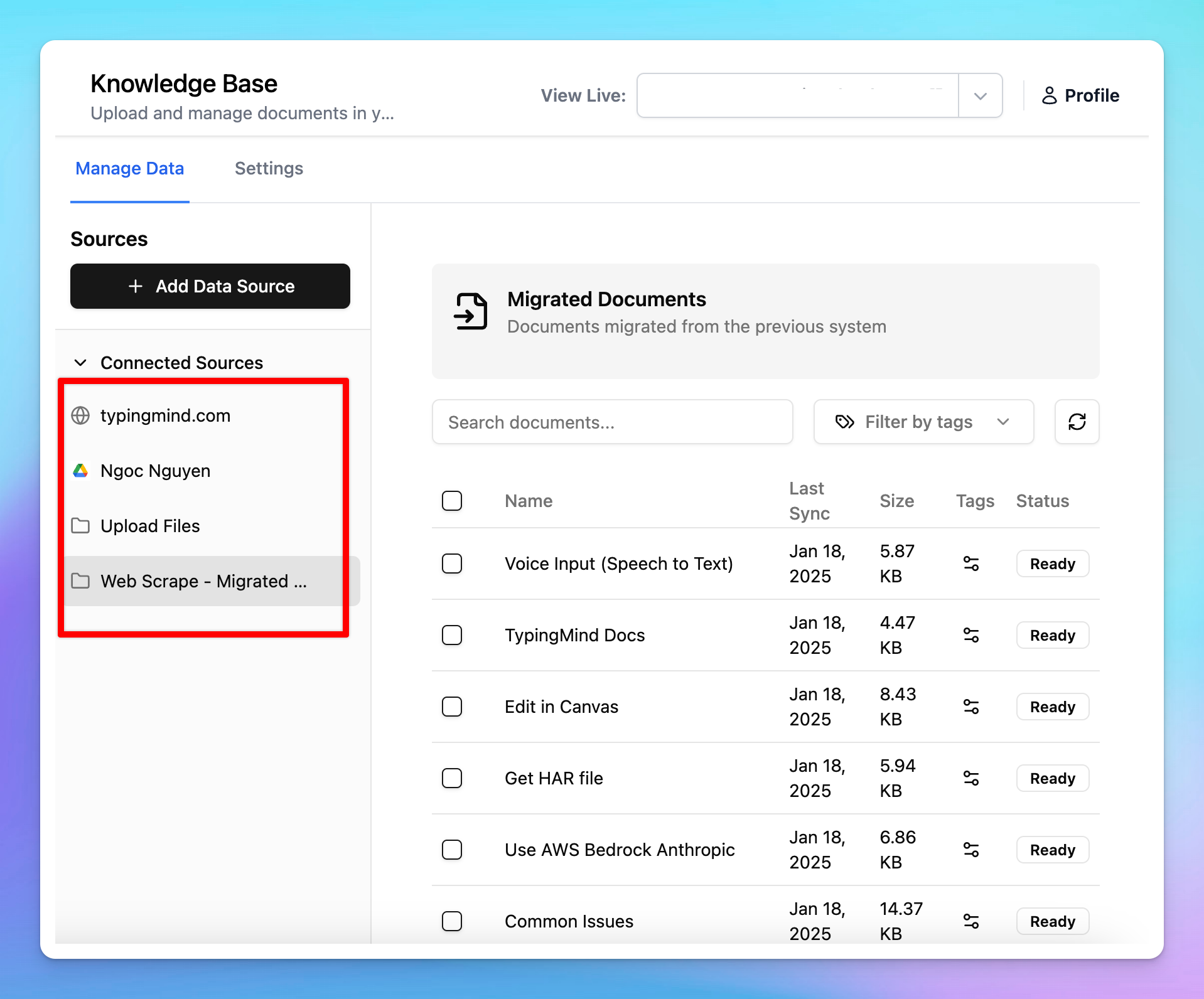Image resolution: width=1204 pixels, height=999 pixels.
Task: Tick the select-all checkbox in table header
Action: [x=452, y=501]
